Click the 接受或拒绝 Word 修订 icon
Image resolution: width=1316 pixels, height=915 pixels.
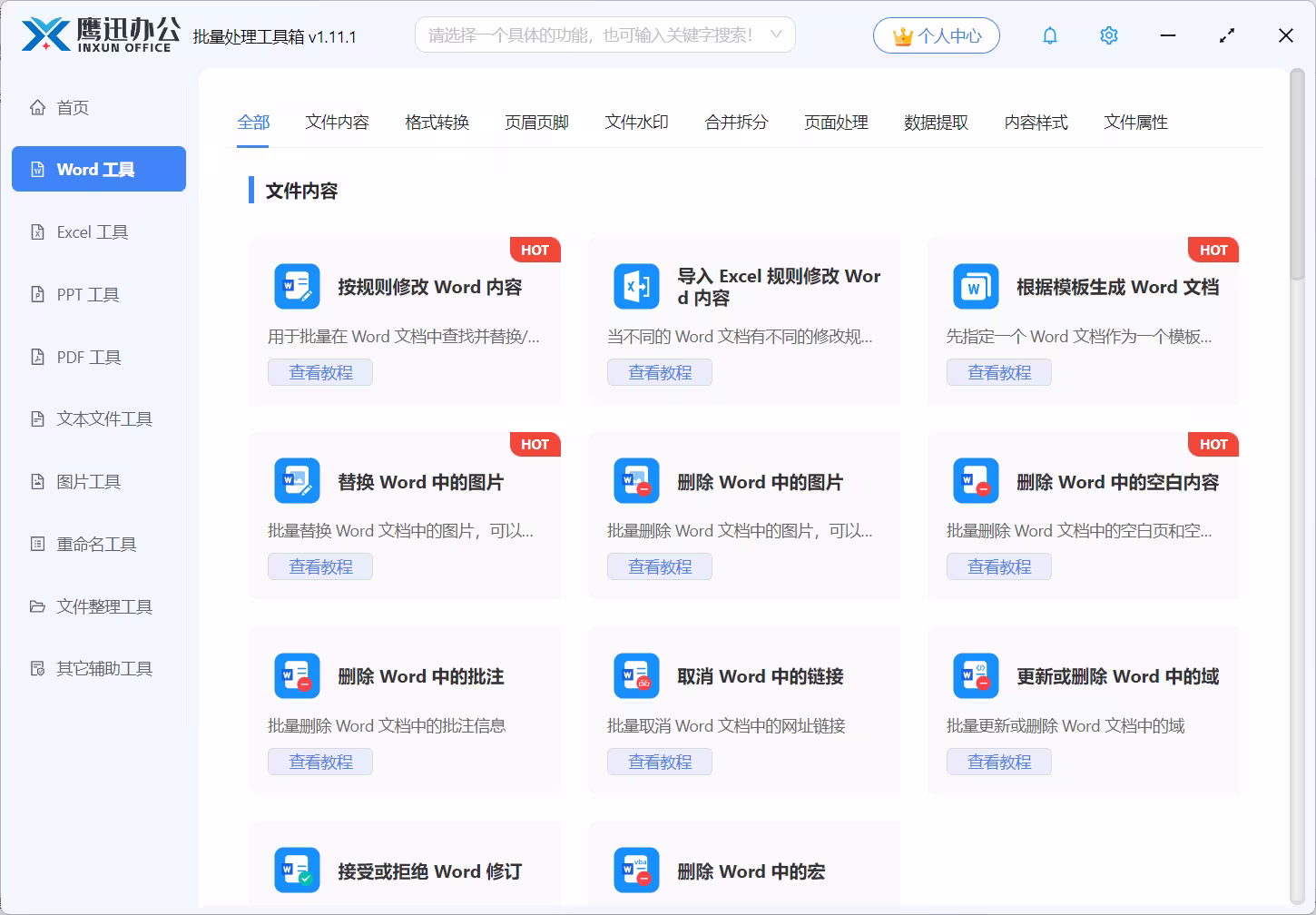(x=297, y=871)
